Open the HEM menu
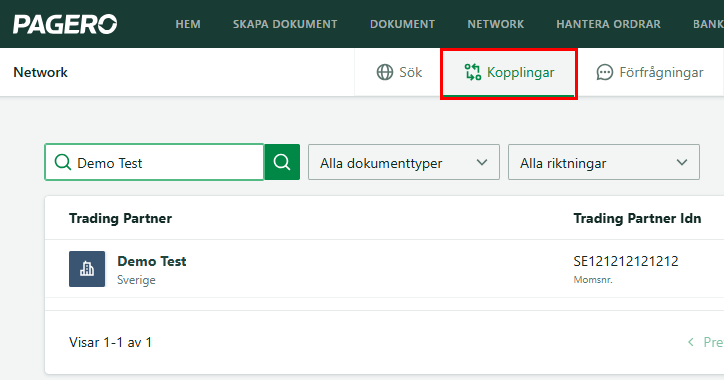This screenshot has height=380, width=724. (x=188, y=24)
